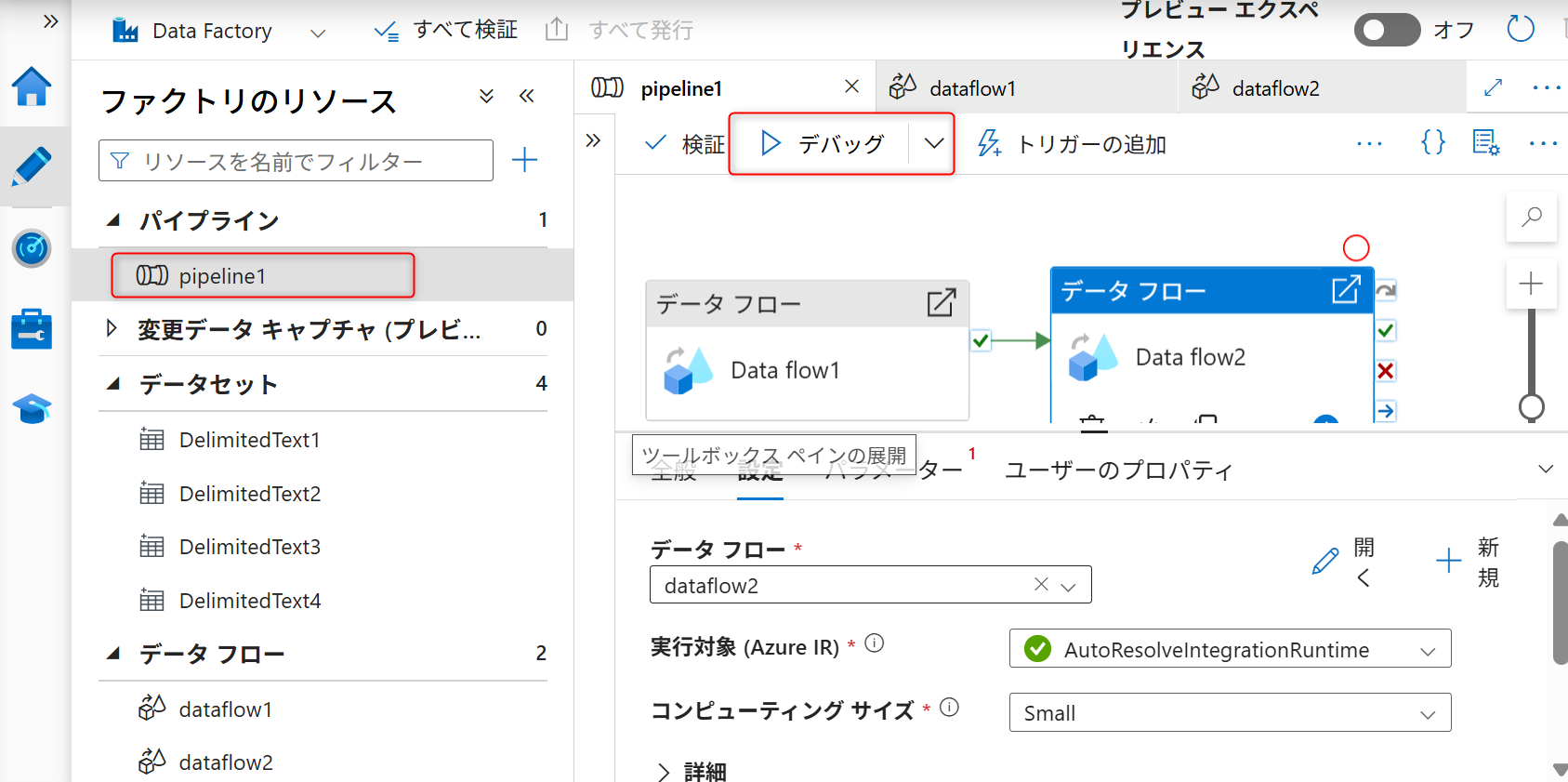The height and width of the screenshot is (782, 1568).
Task: Open the Monitor gauge icon in sidebar
Action: [32, 248]
